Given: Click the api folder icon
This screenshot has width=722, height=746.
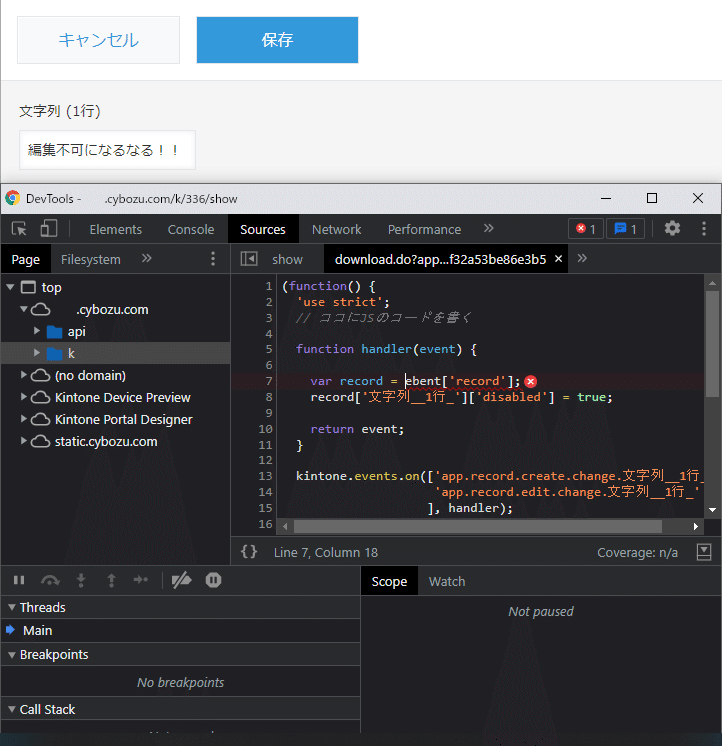Looking at the screenshot, I should 55,331.
